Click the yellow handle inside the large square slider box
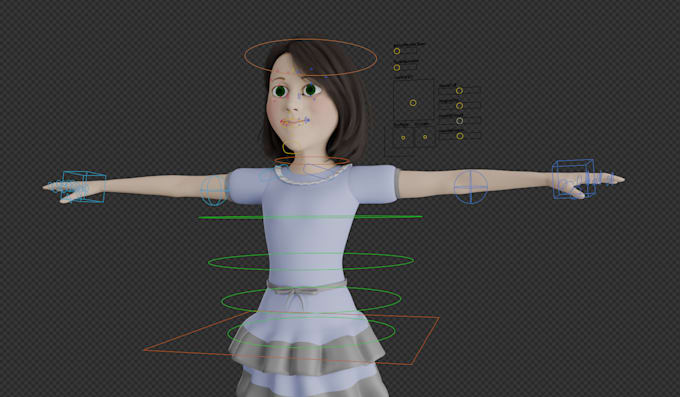Image resolution: width=680 pixels, height=397 pixels. [x=413, y=103]
